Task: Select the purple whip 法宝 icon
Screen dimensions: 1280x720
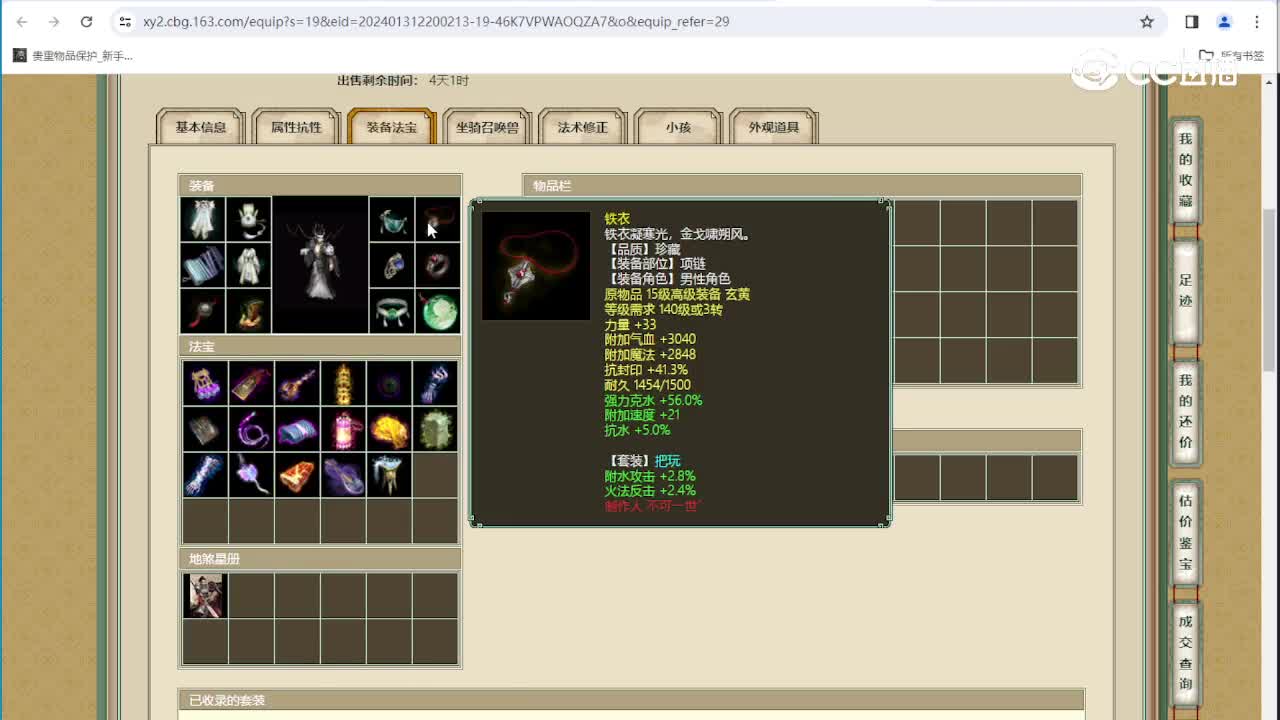Action: click(251, 429)
